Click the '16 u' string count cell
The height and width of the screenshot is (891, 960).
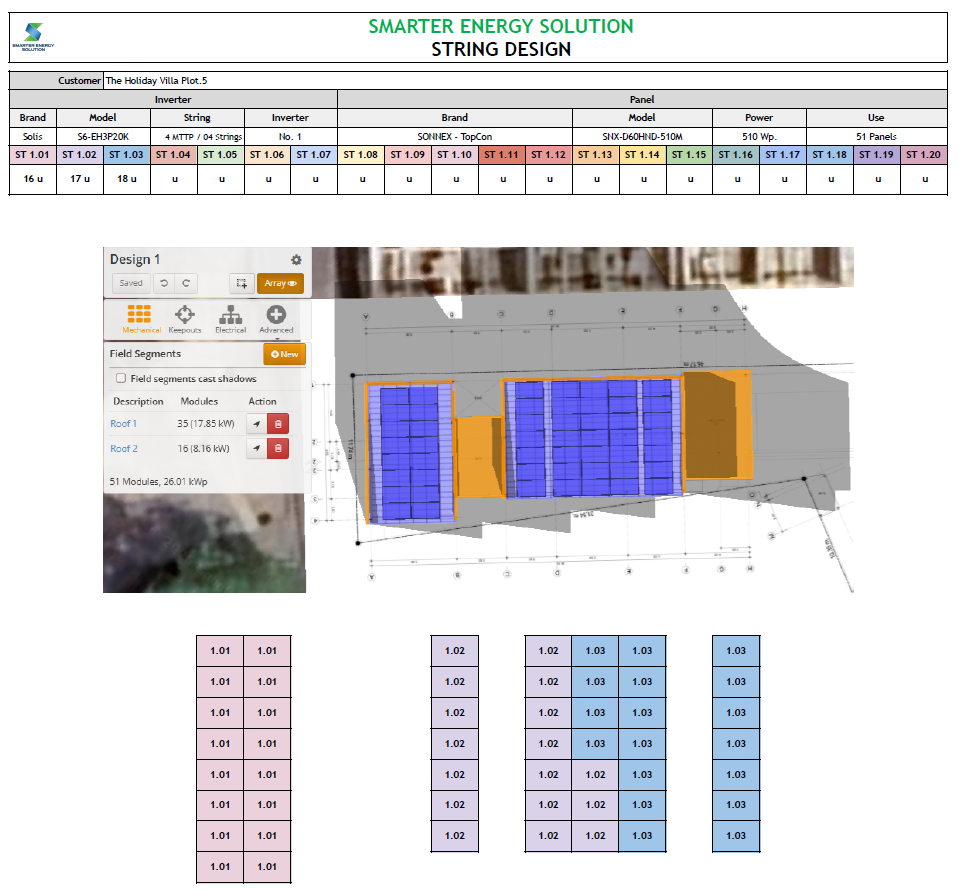(33, 179)
